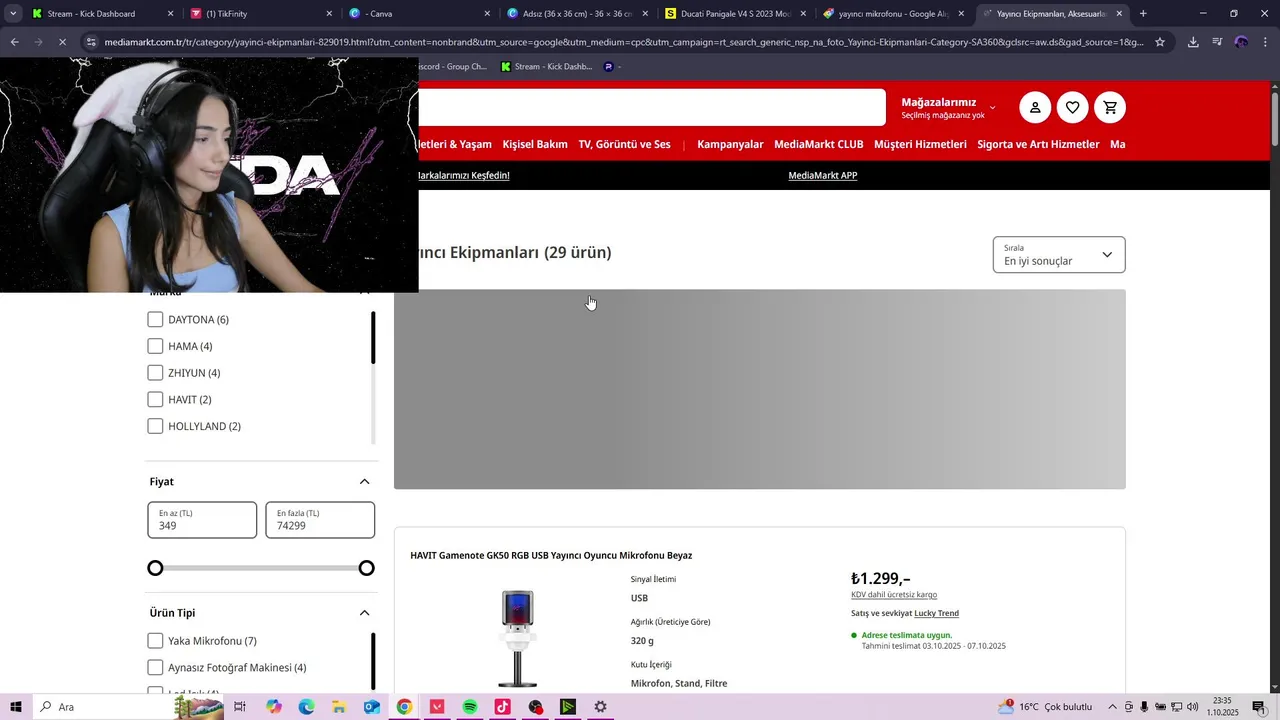Screen dimensions: 1280x720
Task: Open the Kişisel Bakım menu
Action: point(535,144)
